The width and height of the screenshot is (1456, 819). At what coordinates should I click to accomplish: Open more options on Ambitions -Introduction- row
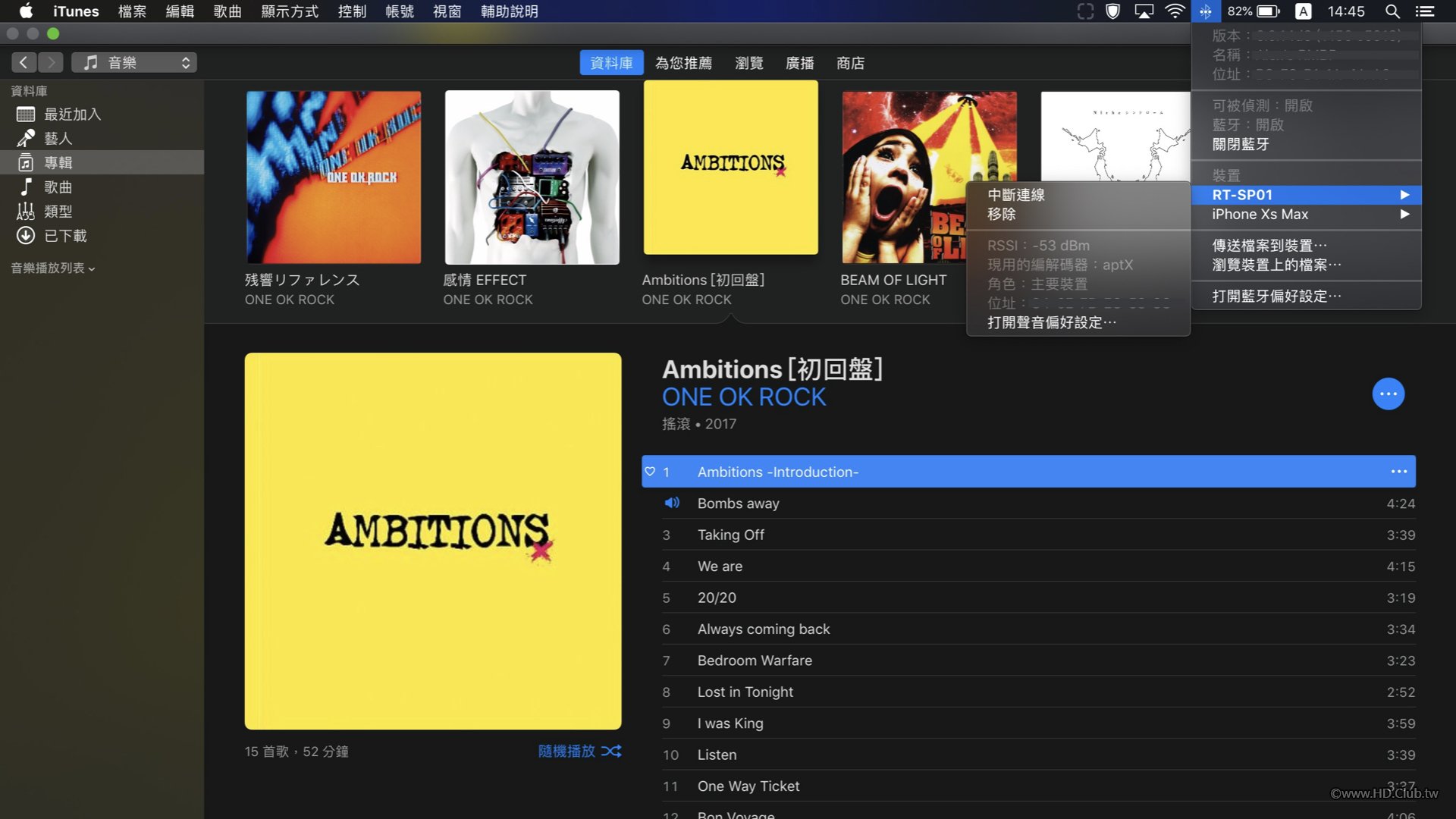click(x=1399, y=472)
